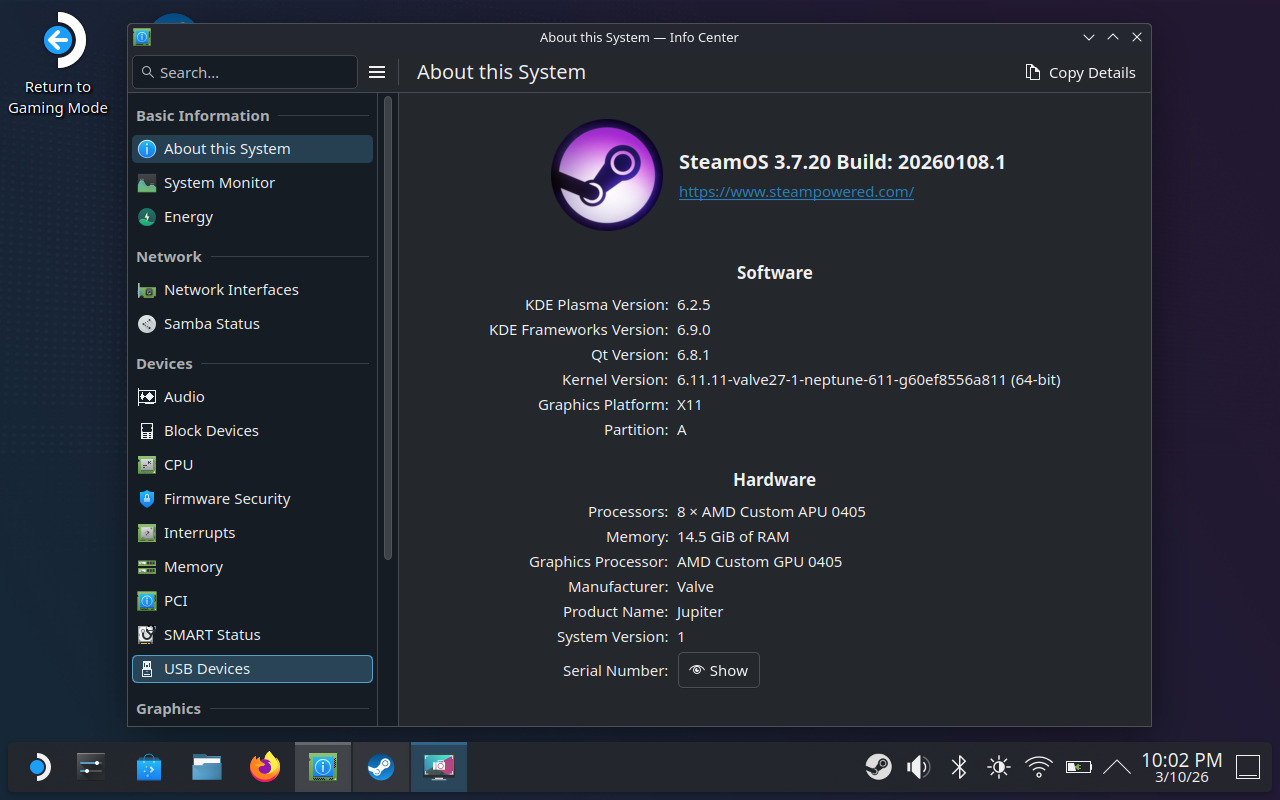This screenshot has width=1280, height=800.
Task: Click Return to Gaming Mode desktop icon
Action: click(58, 66)
